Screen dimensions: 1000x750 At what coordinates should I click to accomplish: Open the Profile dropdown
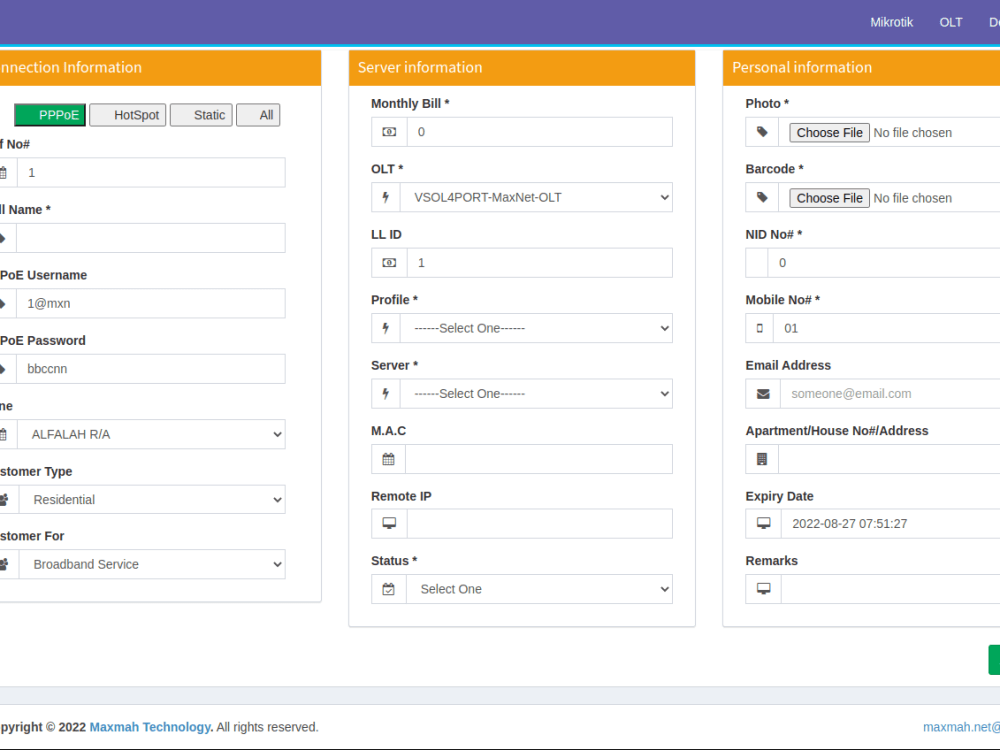537,327
